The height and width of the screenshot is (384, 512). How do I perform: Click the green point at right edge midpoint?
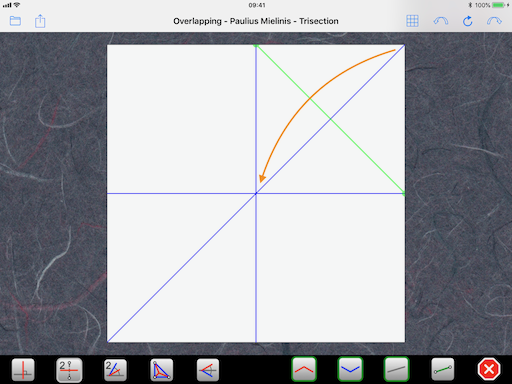(x=404, y=193)
